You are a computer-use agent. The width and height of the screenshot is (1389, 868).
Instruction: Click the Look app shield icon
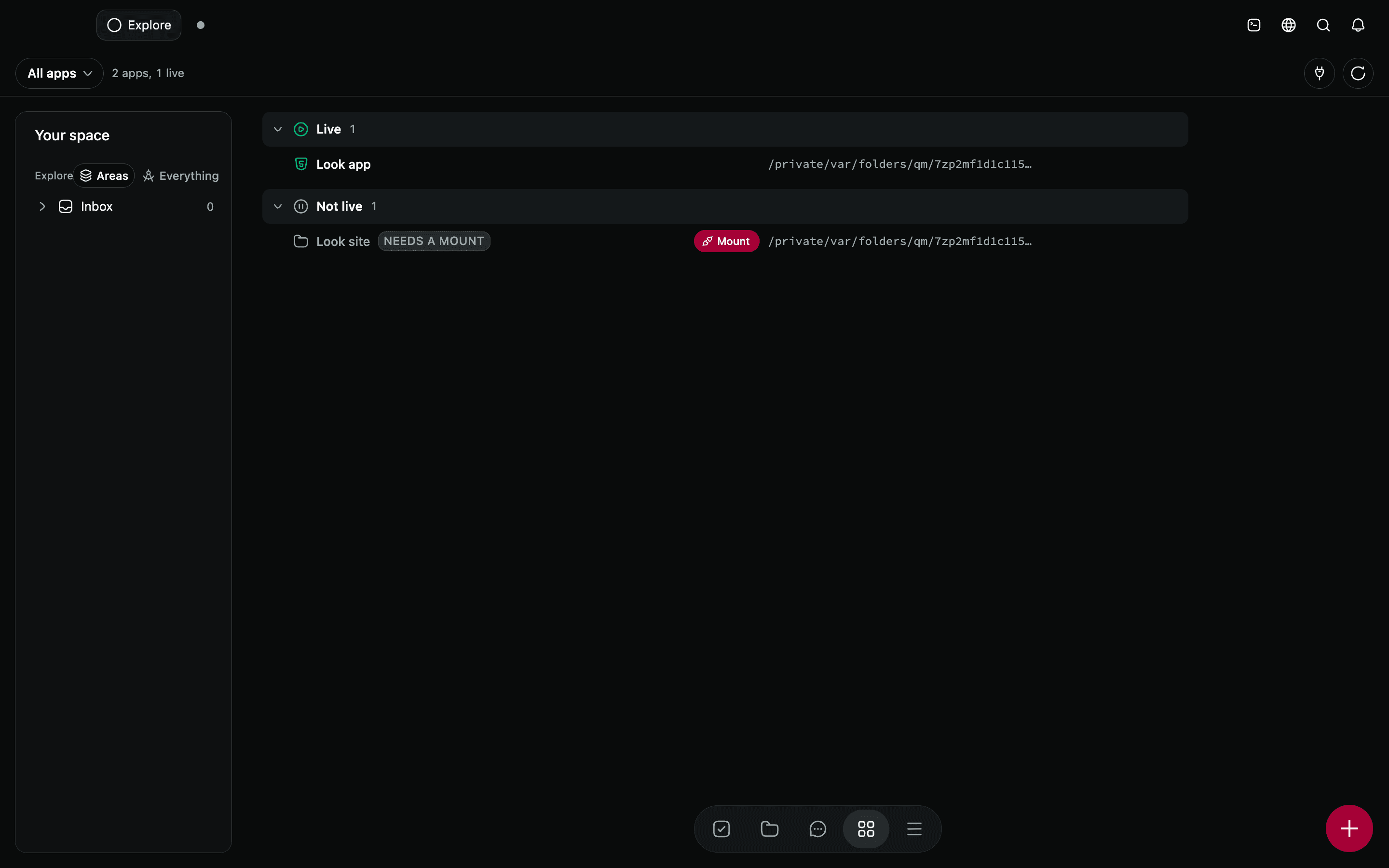click(301, 164)
